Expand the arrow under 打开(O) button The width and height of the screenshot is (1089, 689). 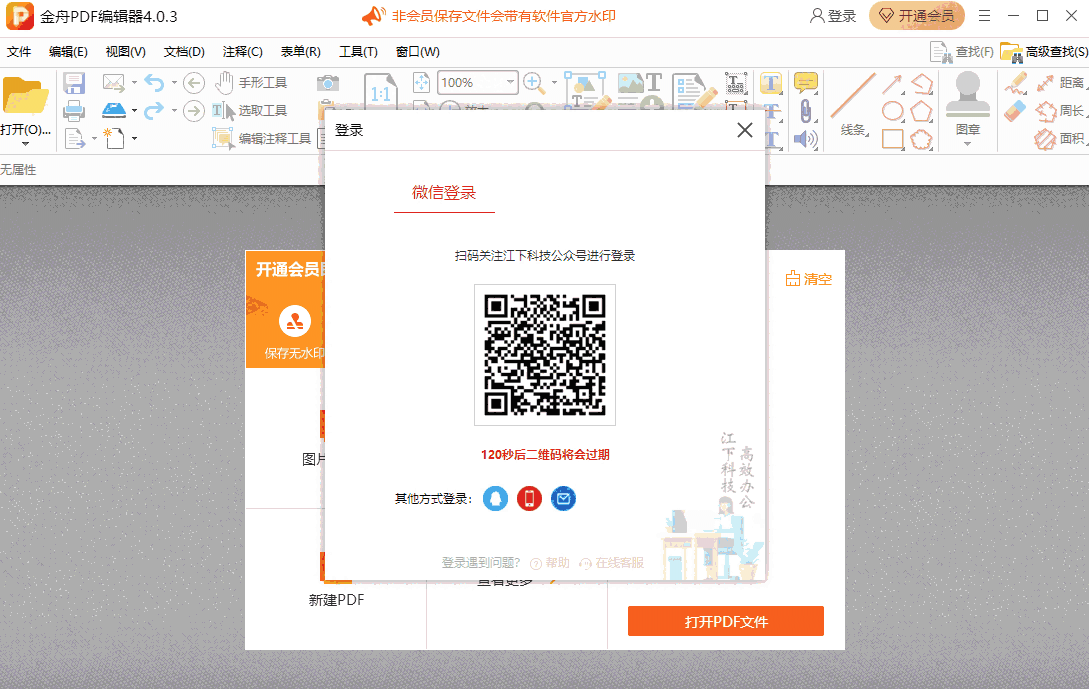[x=25, y=144]
